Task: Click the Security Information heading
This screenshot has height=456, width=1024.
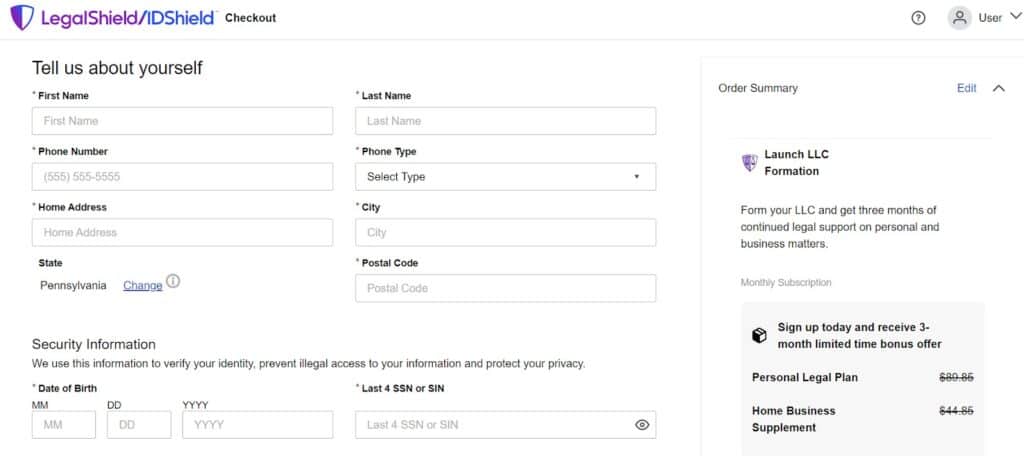Action: [x=94, y=344]
